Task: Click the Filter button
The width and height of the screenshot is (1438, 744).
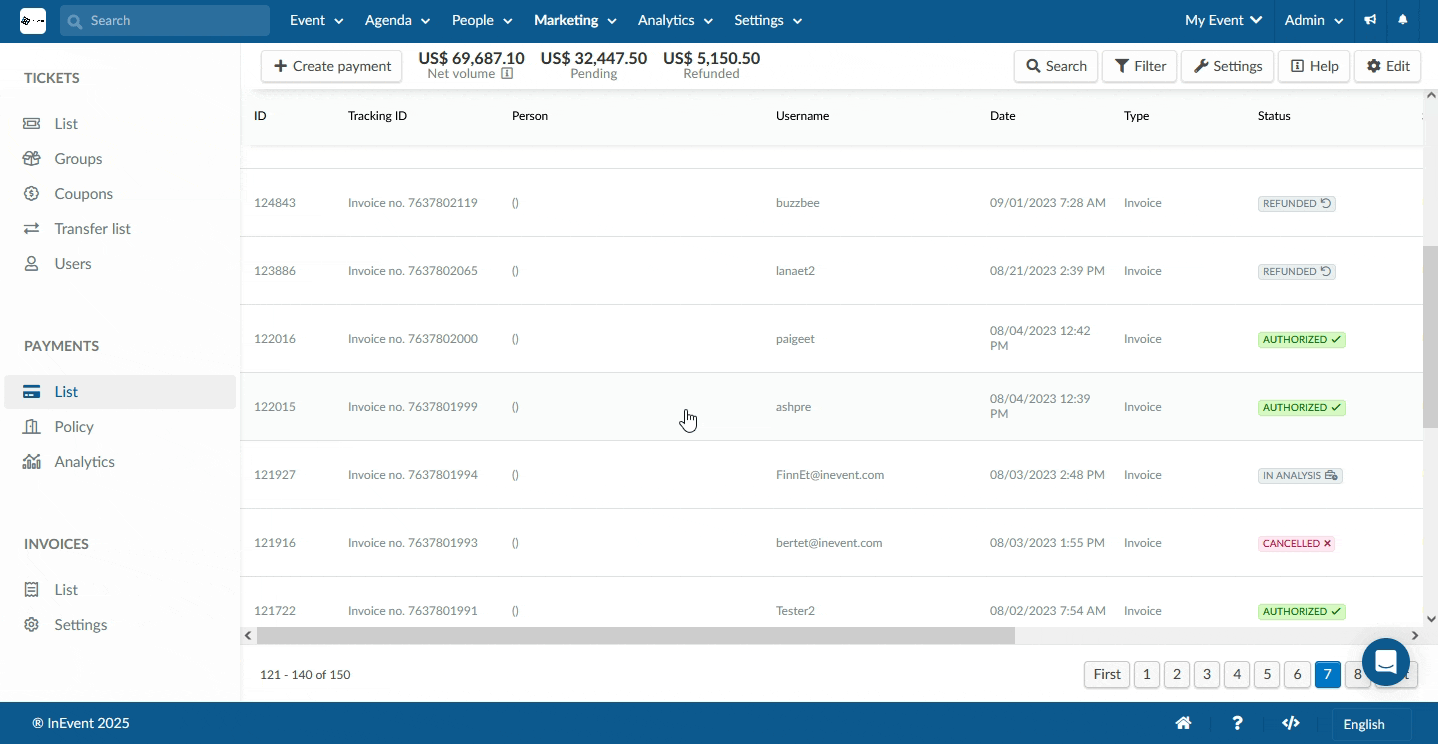Action: point(1139,66)
